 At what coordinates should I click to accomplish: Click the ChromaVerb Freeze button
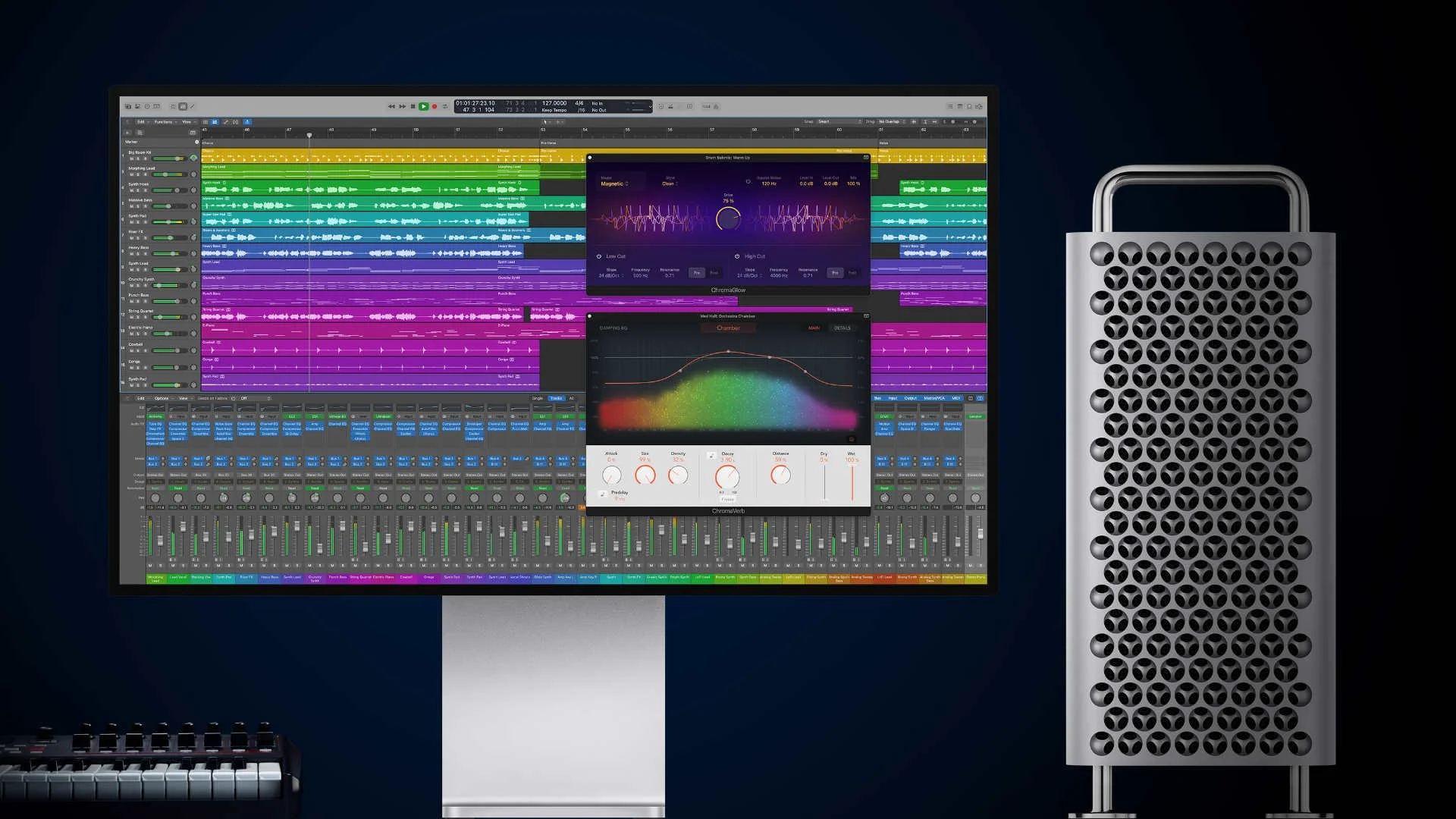pos(727,499)
